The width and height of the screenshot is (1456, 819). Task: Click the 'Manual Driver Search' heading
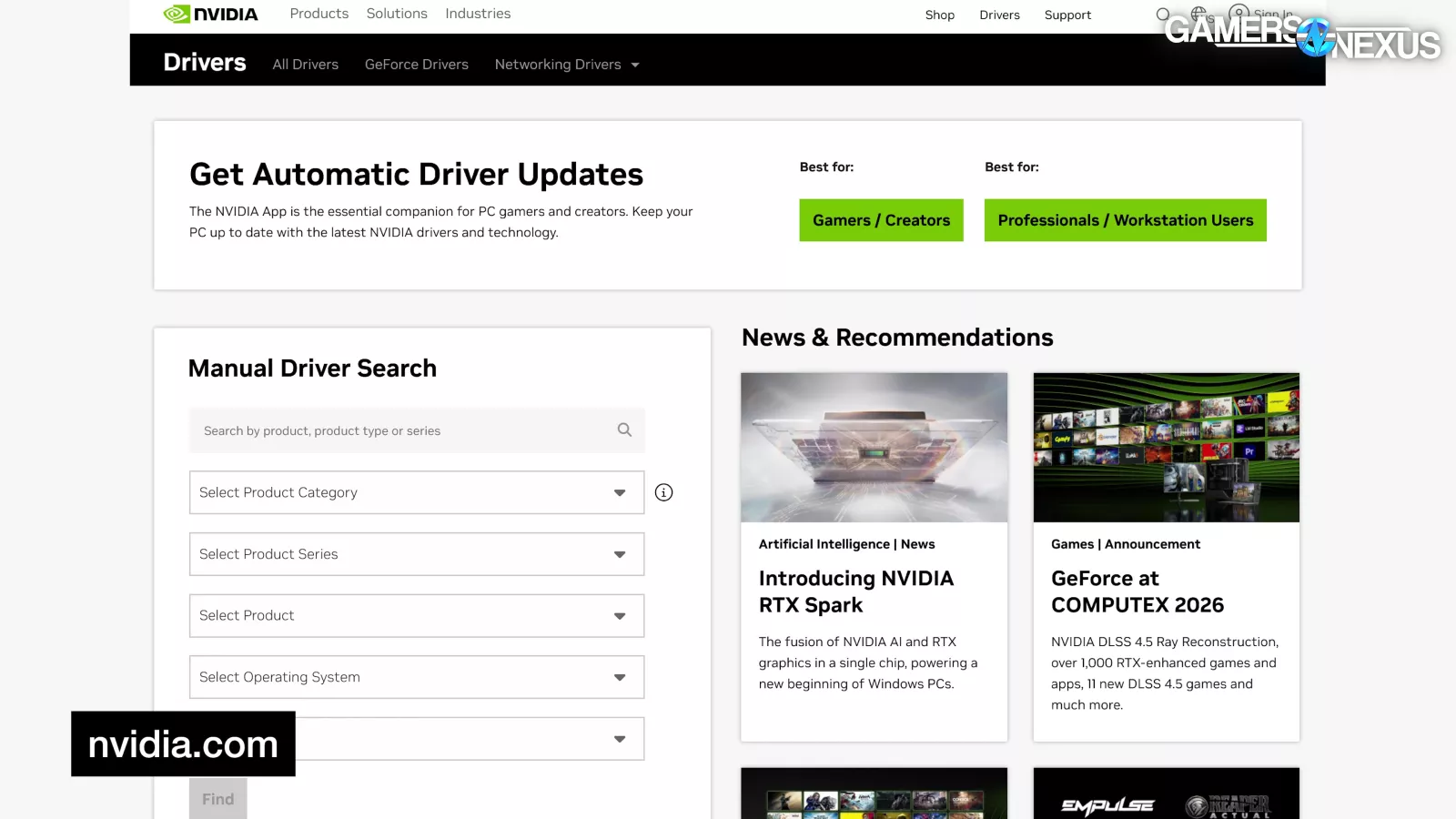point(312,368)
